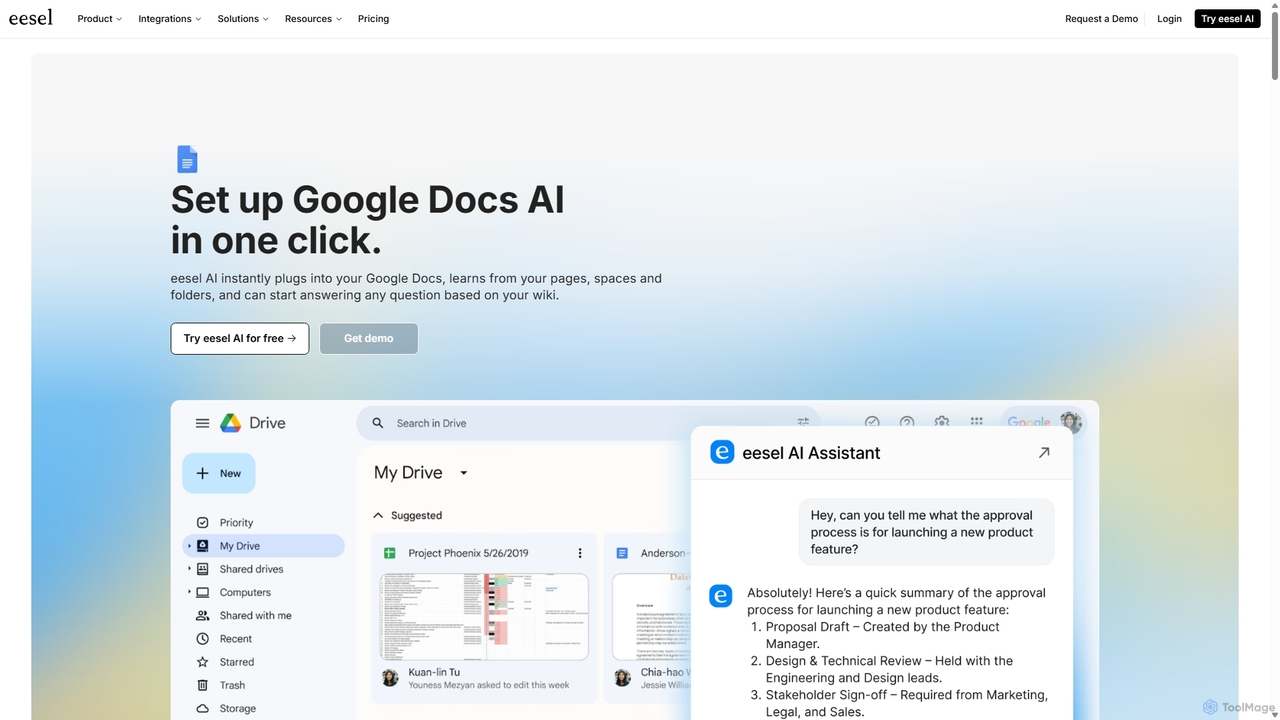Click the 'Kuan-lin Tu' name text
1280x720 pixels.
point(434,672)
